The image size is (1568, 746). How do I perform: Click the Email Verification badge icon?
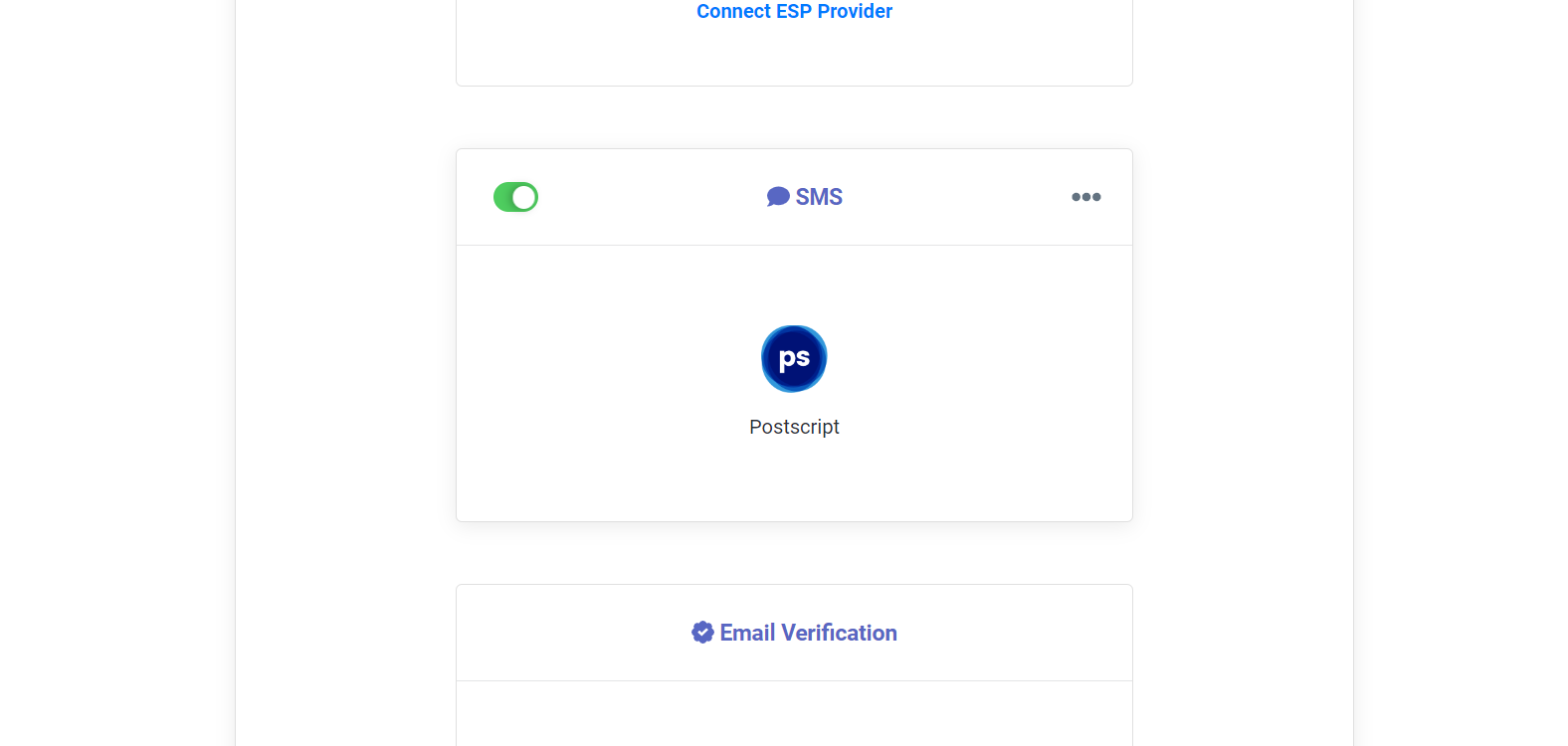(x=700, y=632)
